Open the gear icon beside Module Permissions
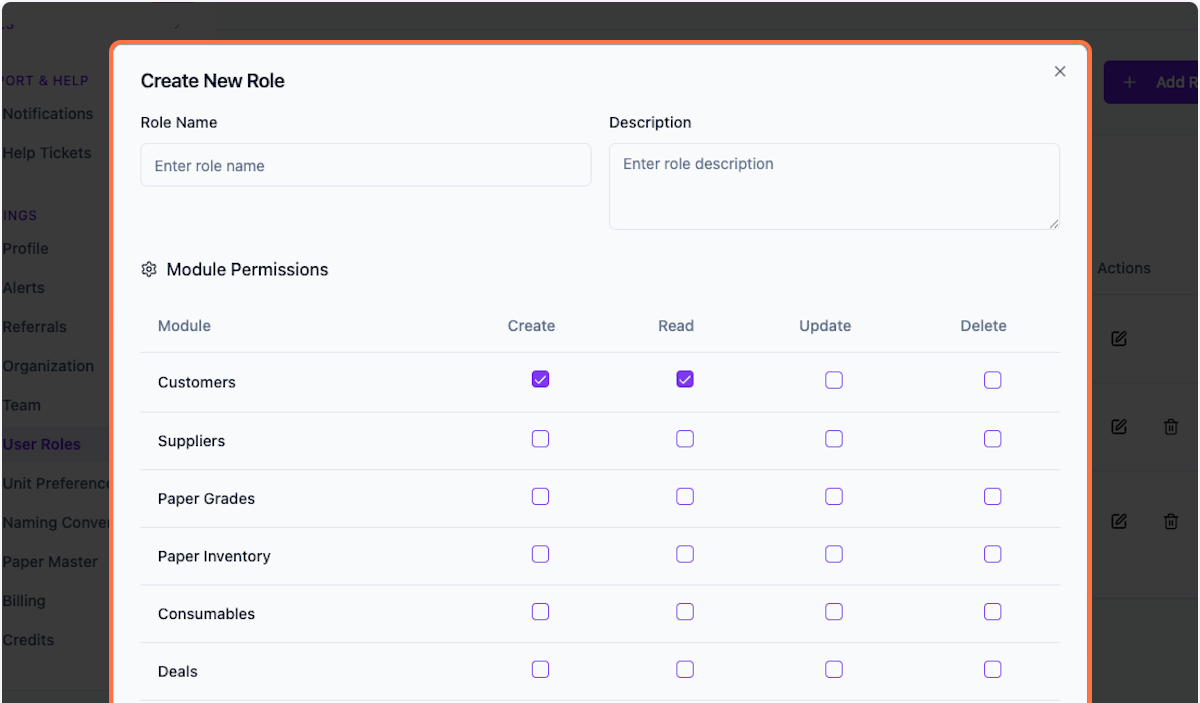The height and width of the screenshot is (703, 1200). [x=148, y=269]
